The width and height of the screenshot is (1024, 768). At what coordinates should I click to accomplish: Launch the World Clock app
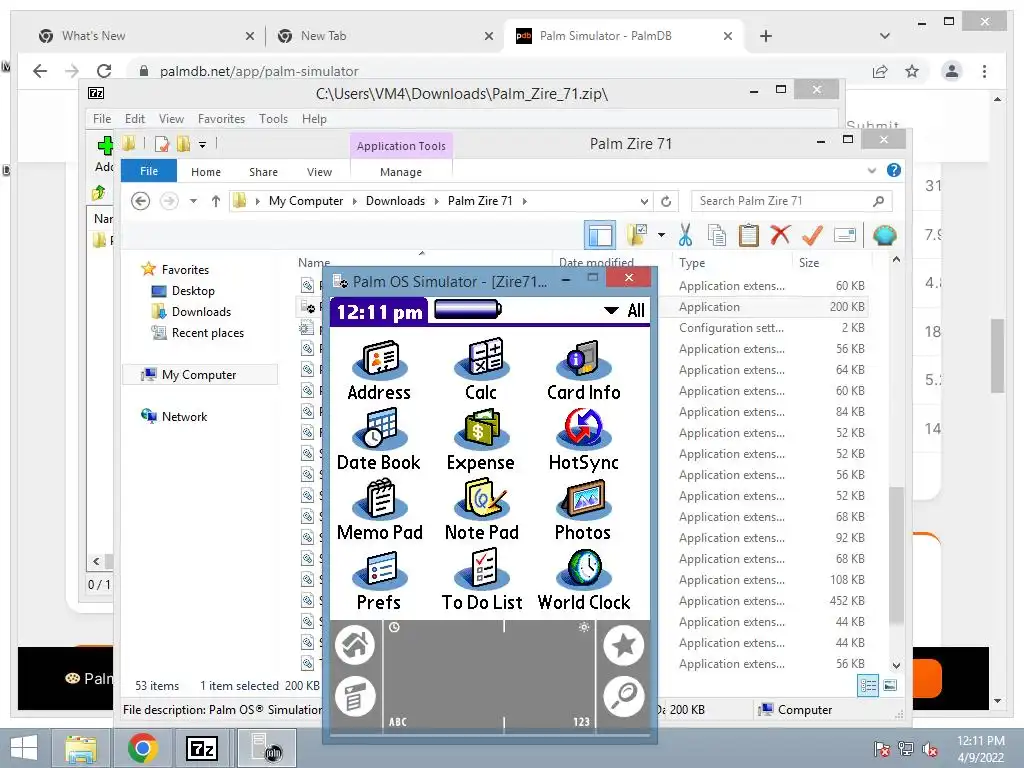584,580
